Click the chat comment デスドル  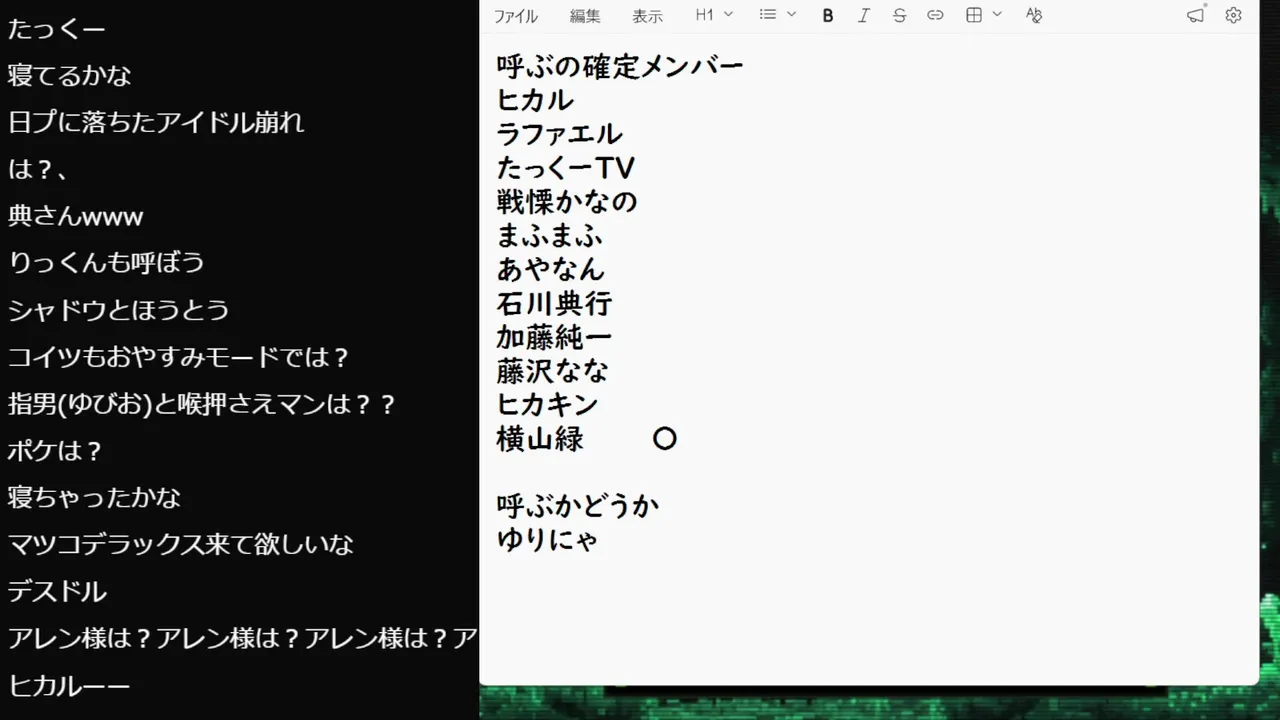point(57,591)
